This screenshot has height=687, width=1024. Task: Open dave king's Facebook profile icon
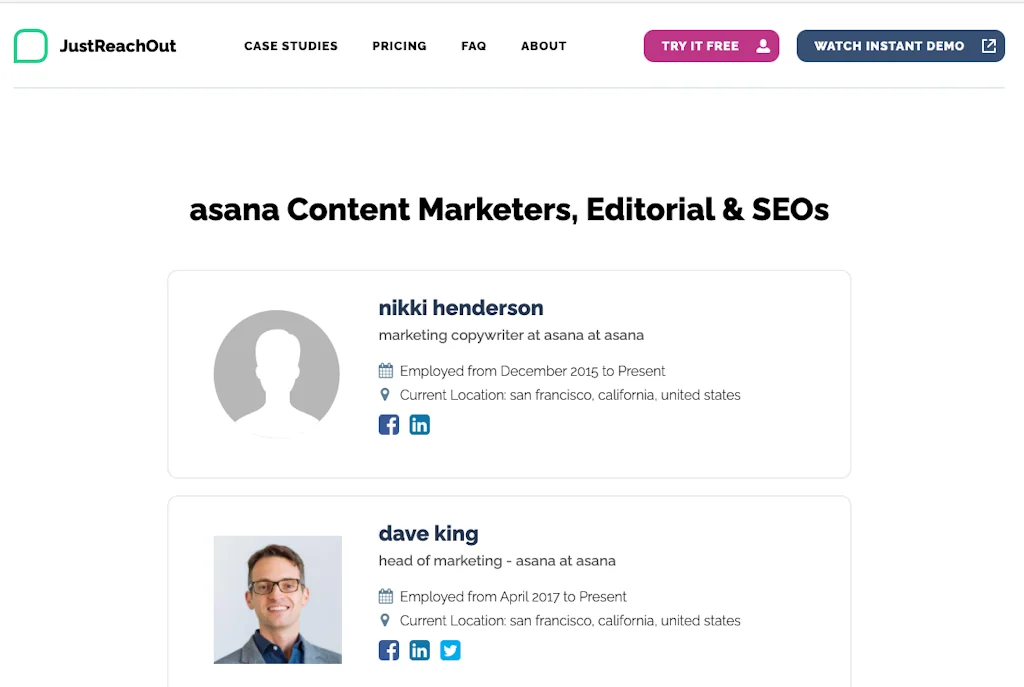[x=389, y=651]
